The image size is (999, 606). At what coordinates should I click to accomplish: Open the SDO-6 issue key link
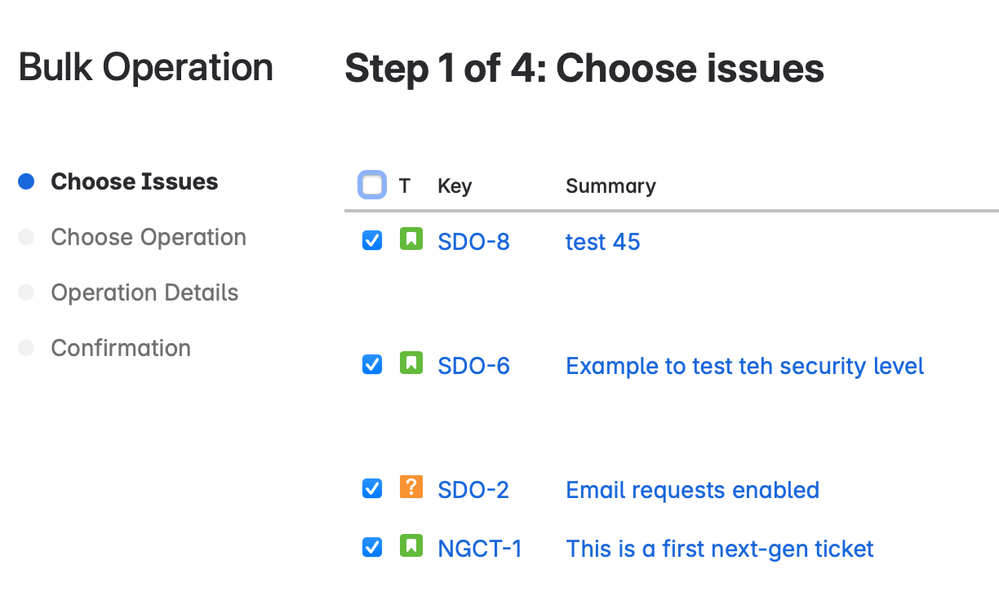pyautogui.click(x=473, y=366)
